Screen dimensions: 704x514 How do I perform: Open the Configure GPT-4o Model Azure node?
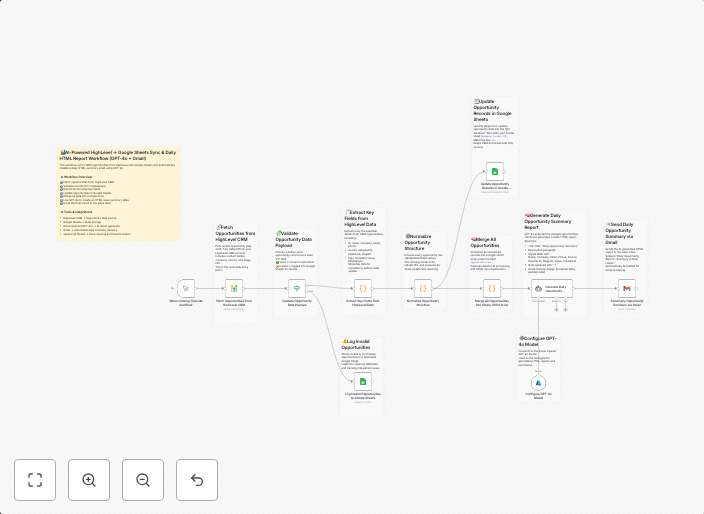coord(538,383)
